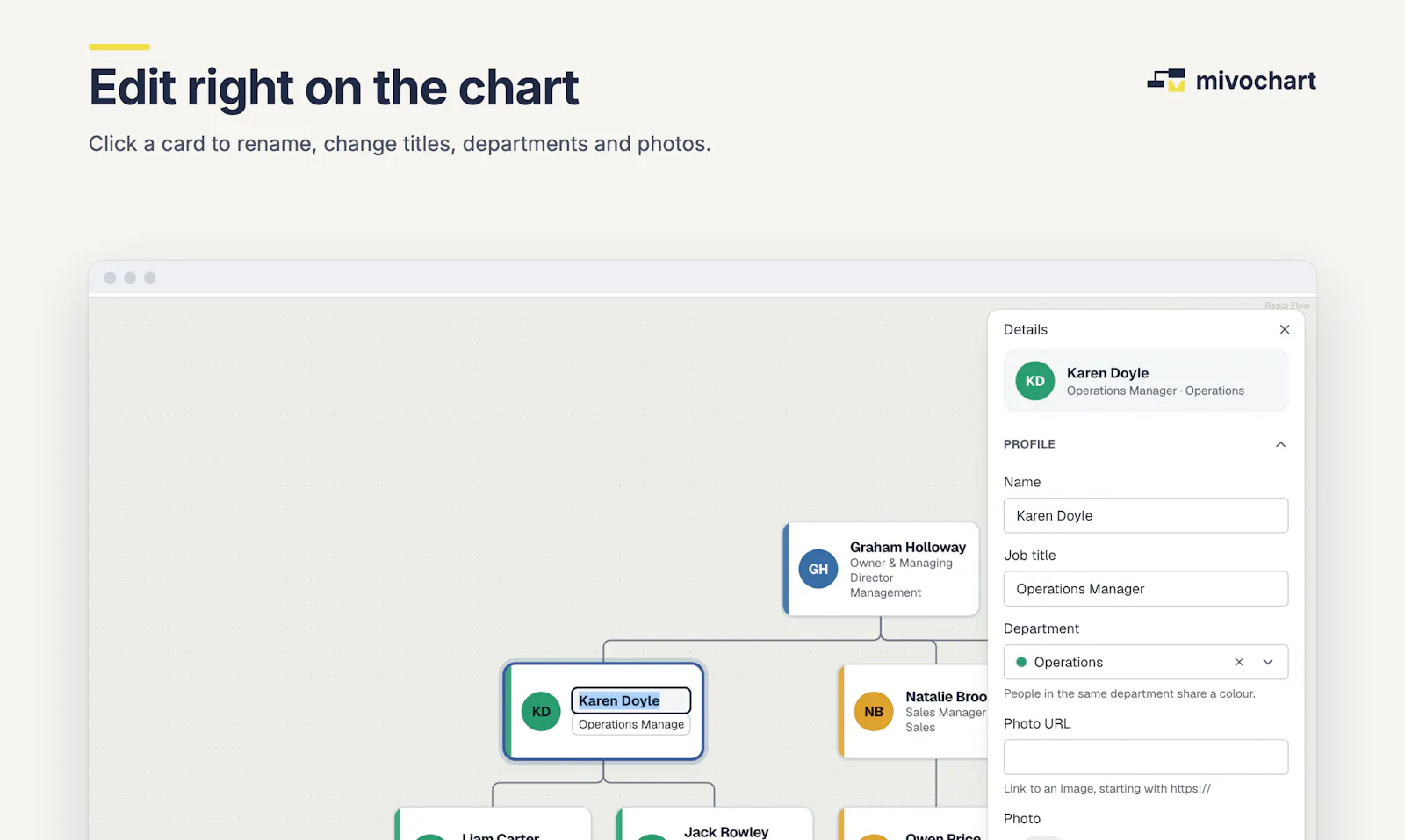
Task: Click the PROFILE section heading
Action: [1029, 444]
